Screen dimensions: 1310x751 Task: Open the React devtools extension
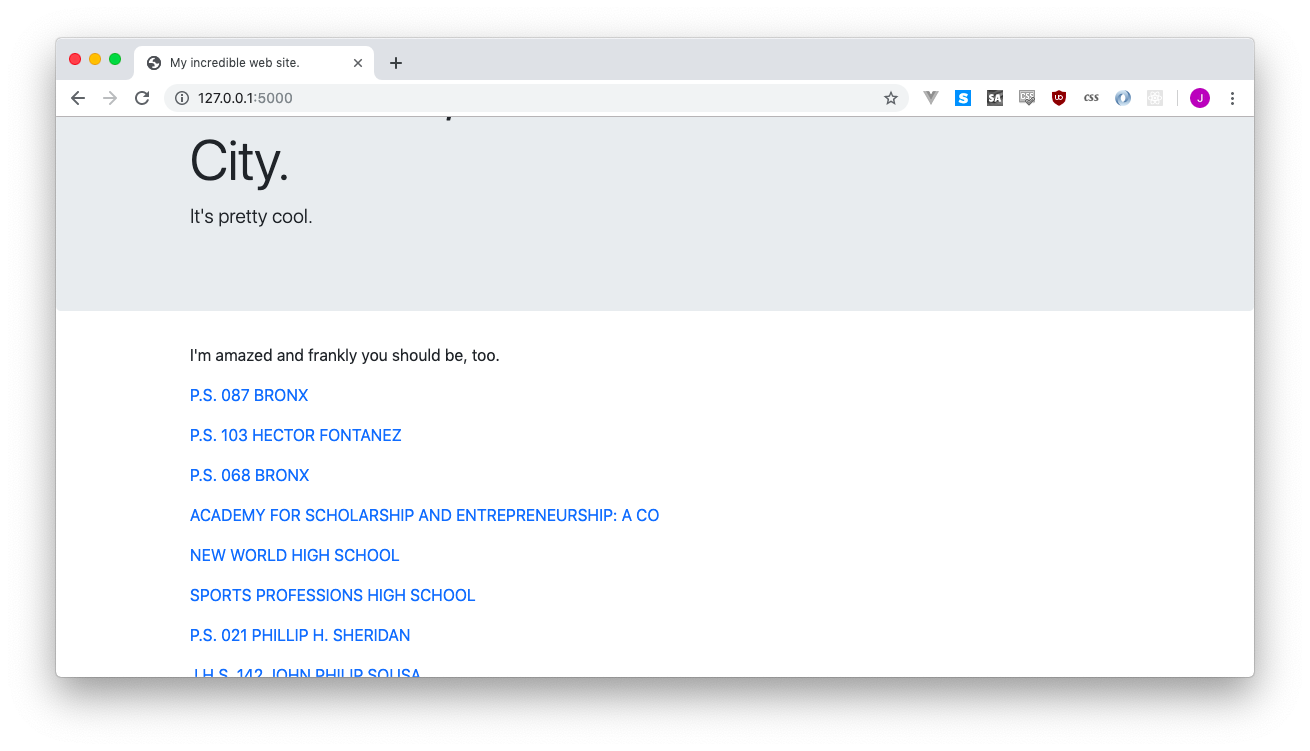(1155, 98)
